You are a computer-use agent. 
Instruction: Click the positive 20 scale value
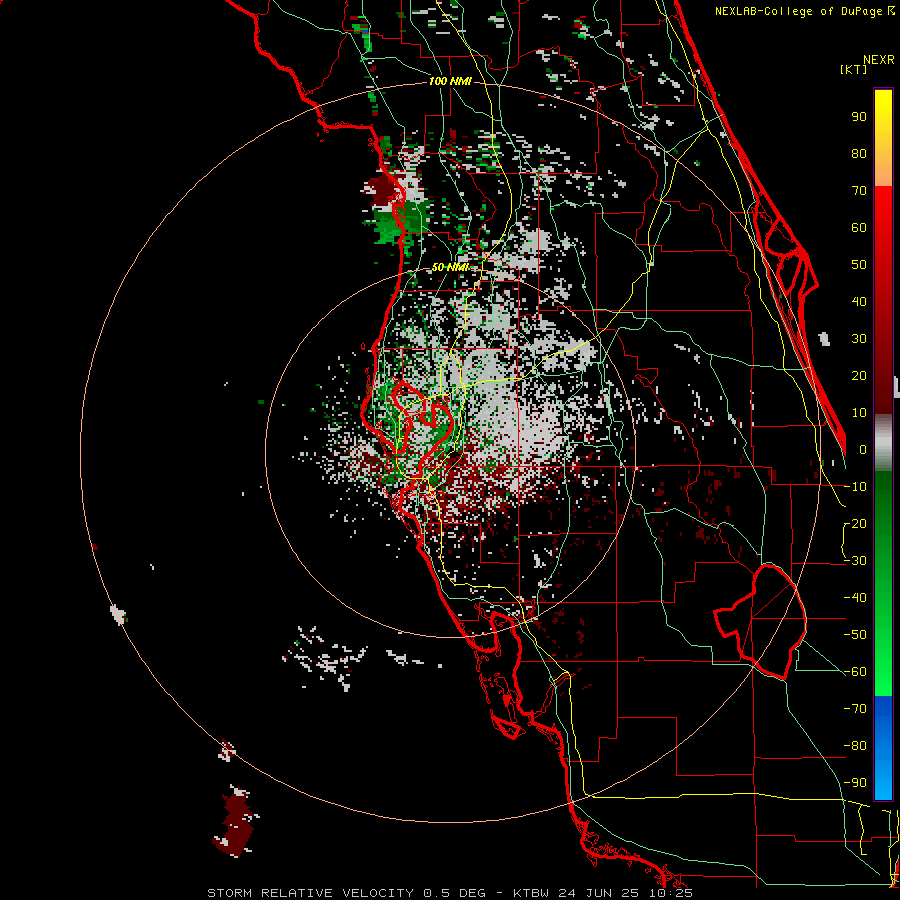pos(859,376)
